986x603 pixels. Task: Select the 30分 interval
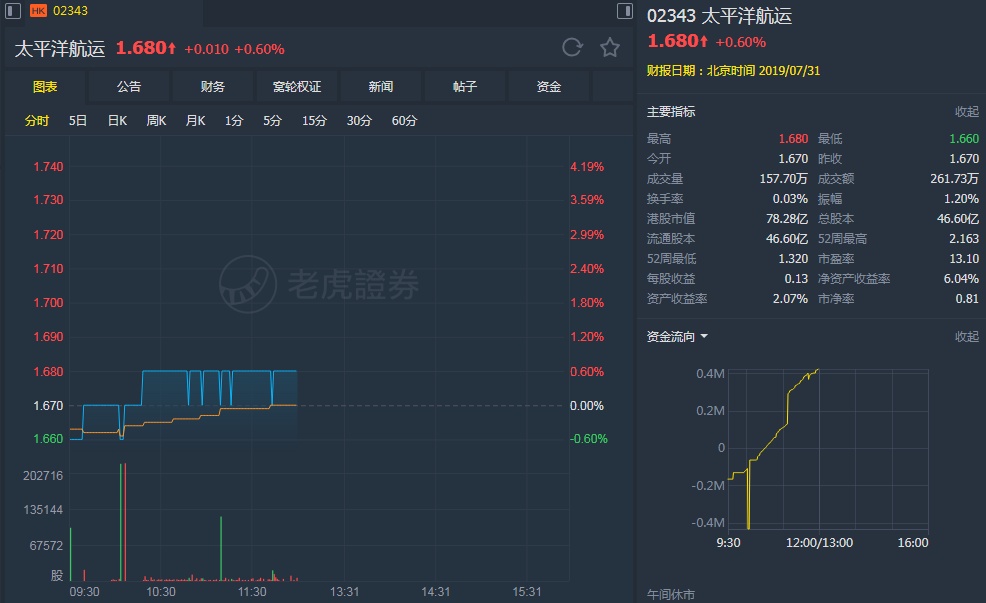359,121
